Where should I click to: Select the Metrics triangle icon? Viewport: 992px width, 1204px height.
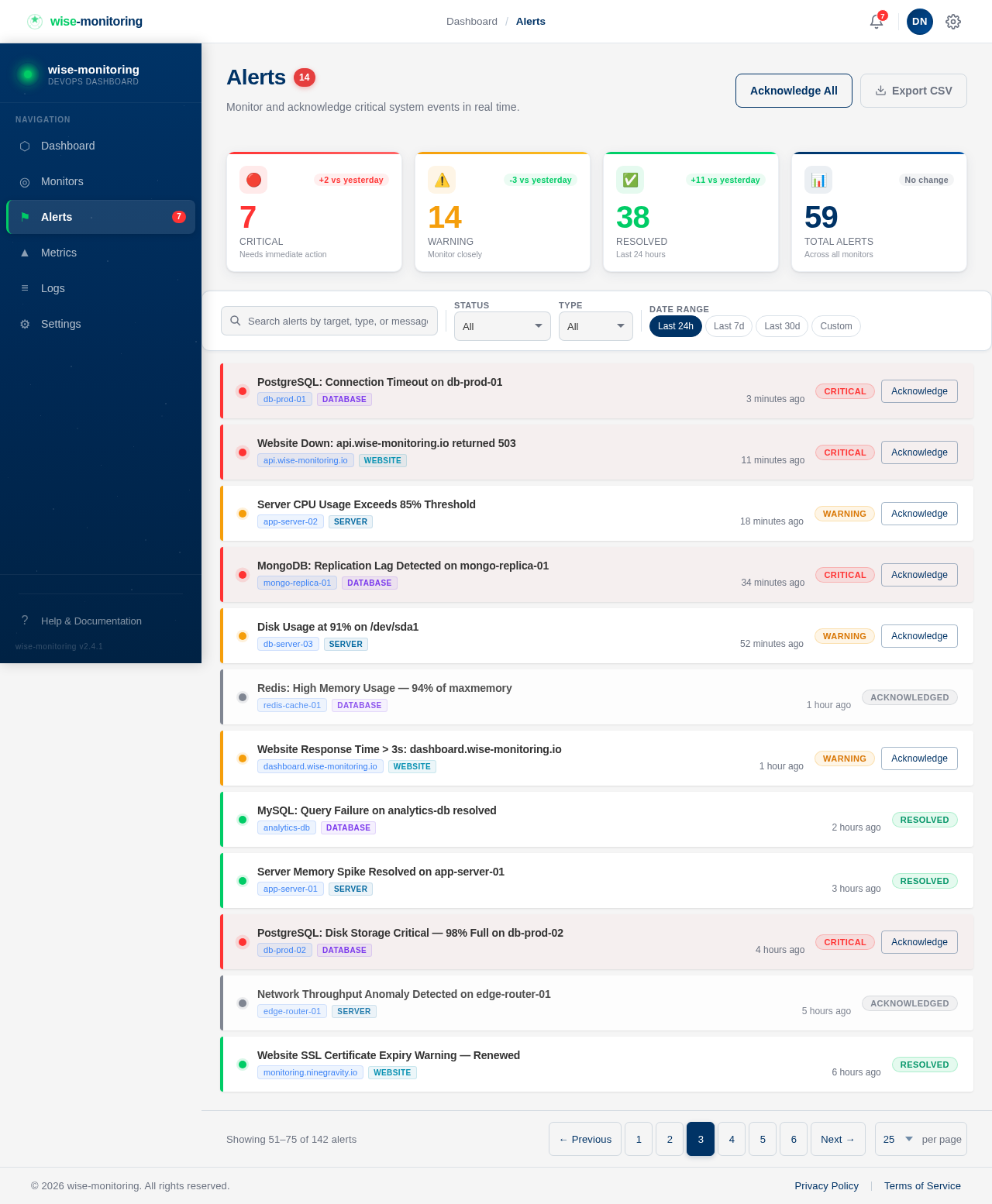[25, 253]
